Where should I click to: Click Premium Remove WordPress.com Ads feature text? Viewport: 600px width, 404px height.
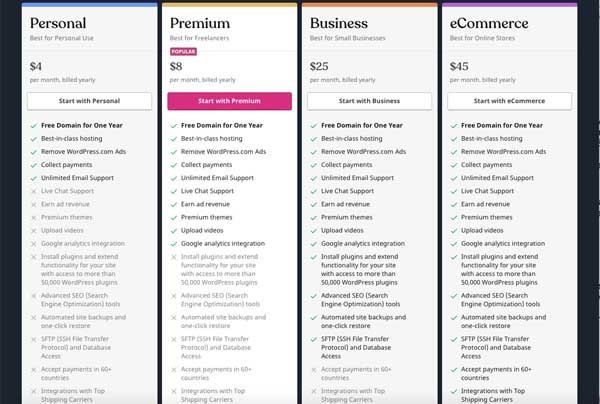[223, 152]
